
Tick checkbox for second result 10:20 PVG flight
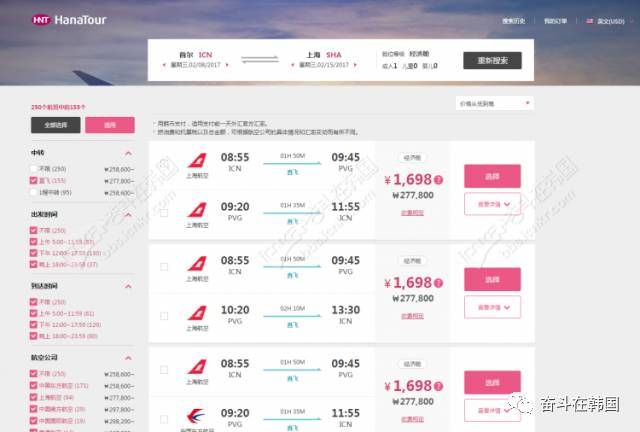click(164, 316)
